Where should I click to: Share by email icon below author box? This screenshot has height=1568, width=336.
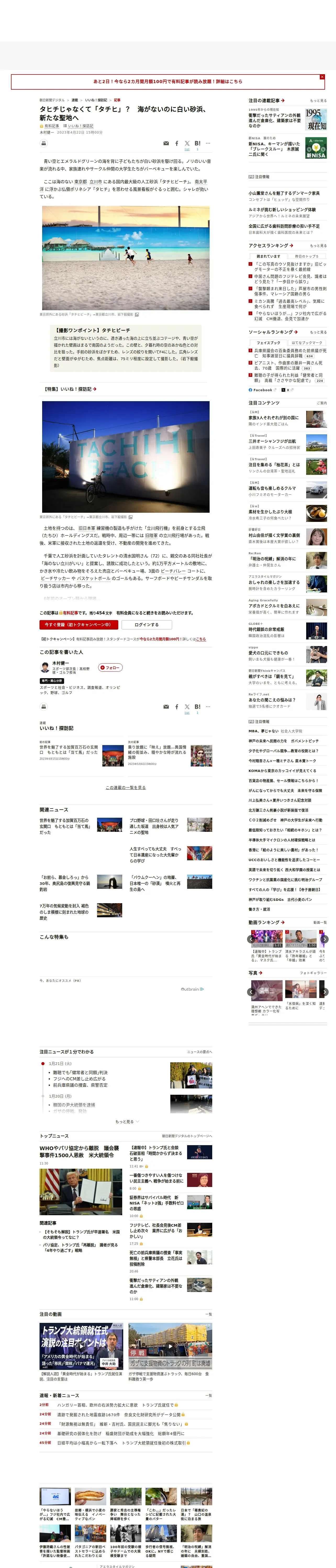click(x=166, y=707)
